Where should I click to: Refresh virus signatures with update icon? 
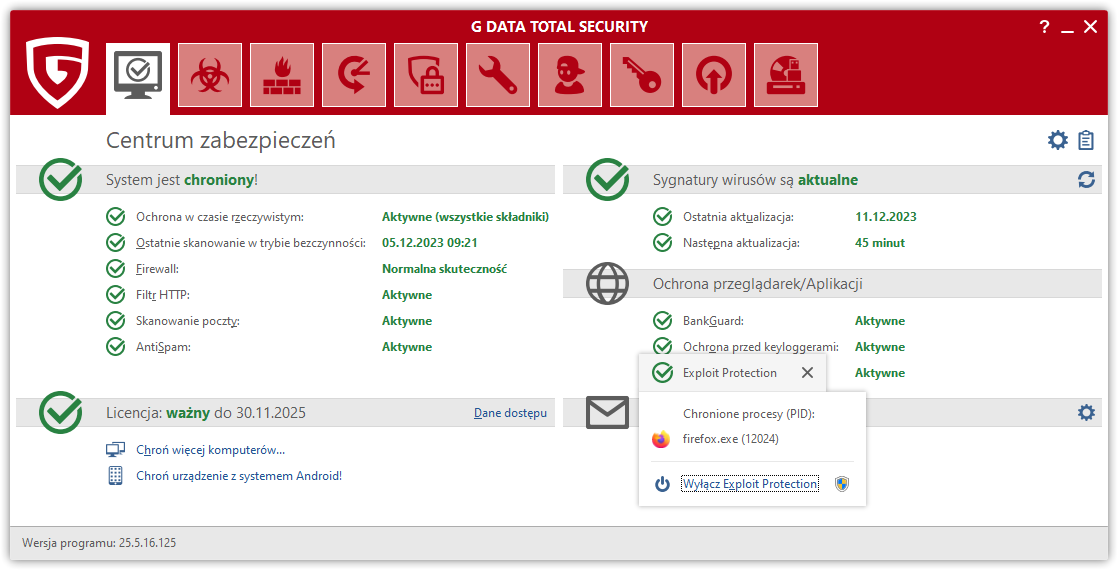click(x=1086, y=180)
